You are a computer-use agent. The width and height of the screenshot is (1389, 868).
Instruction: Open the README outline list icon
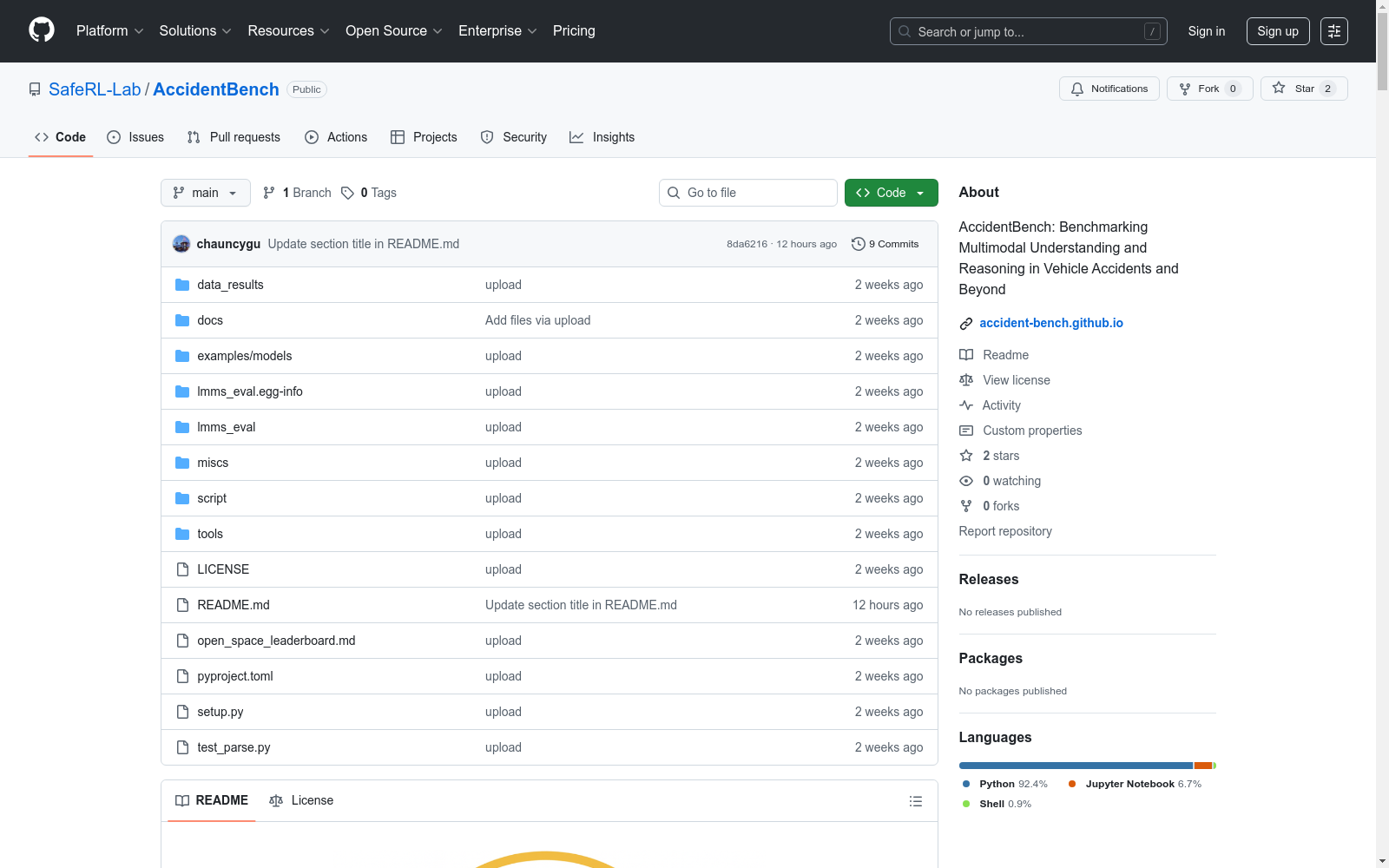(x=916, y=801)
